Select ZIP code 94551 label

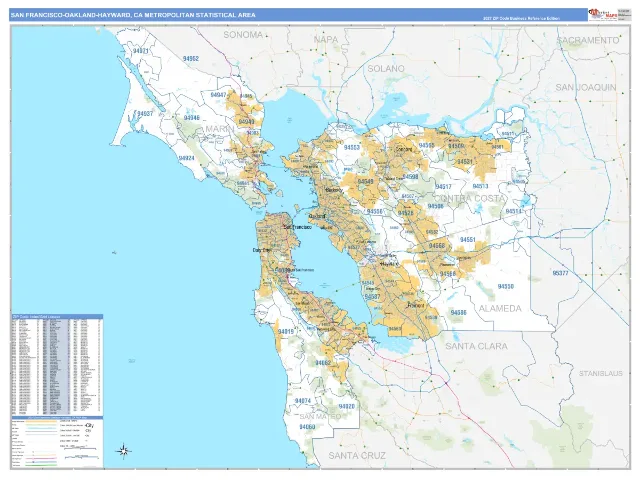point(468,240)
